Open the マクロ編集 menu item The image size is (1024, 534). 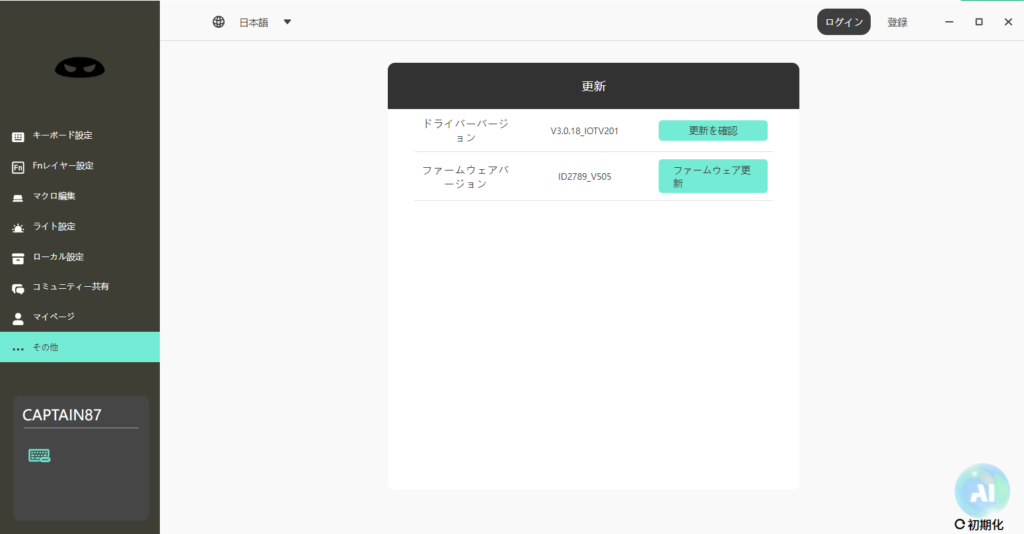tap(54, 196)
